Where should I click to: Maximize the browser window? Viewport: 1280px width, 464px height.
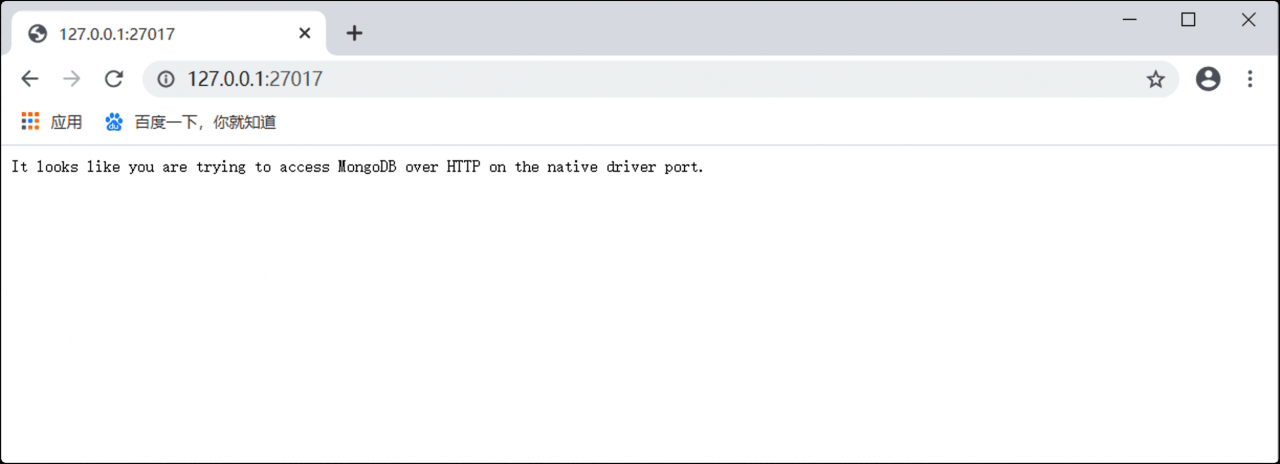click(1188, 19)
